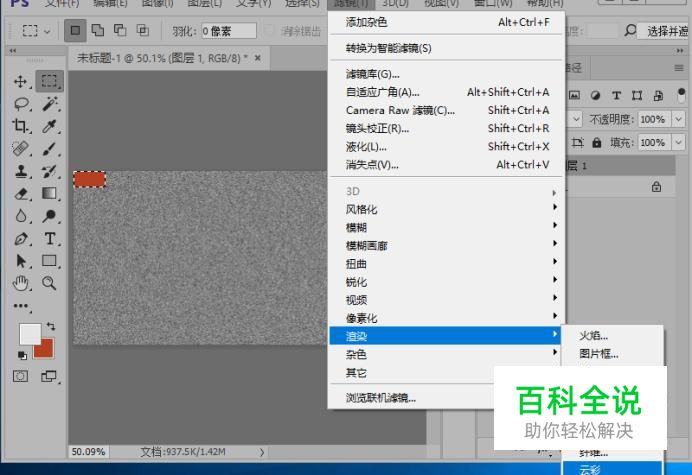Select the Eraser tool
692x475 pixels.
(x=21, y=193)
